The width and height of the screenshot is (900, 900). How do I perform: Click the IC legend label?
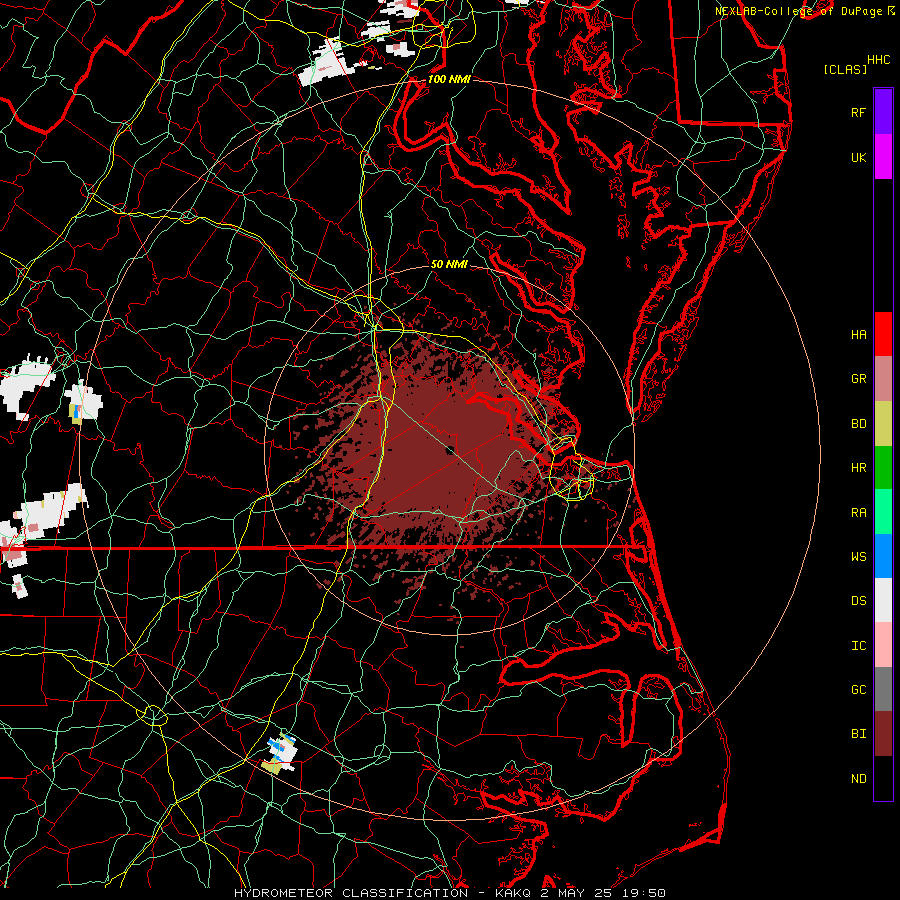pos(858,646)
